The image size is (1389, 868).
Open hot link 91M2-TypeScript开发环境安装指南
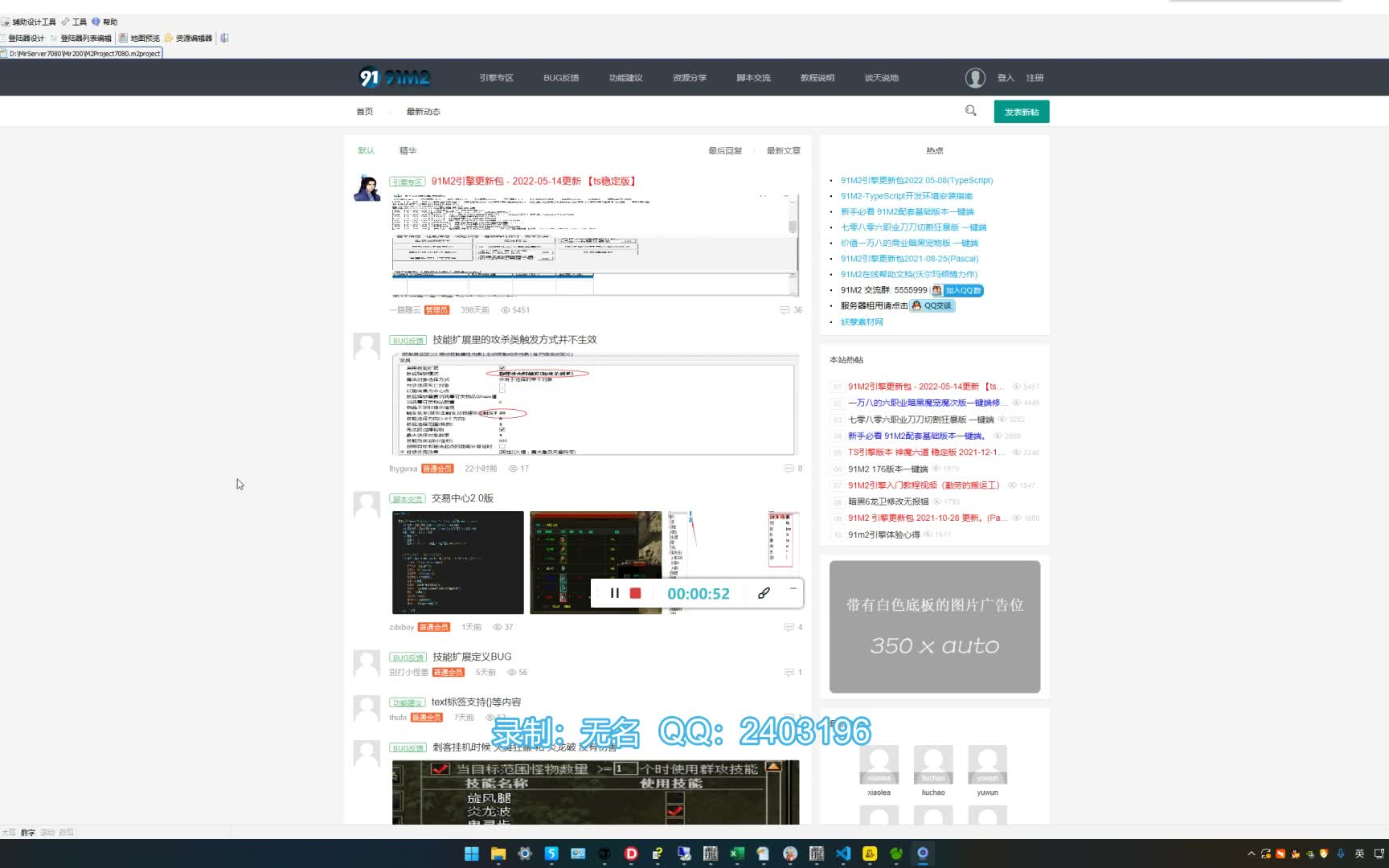(906, 196)
